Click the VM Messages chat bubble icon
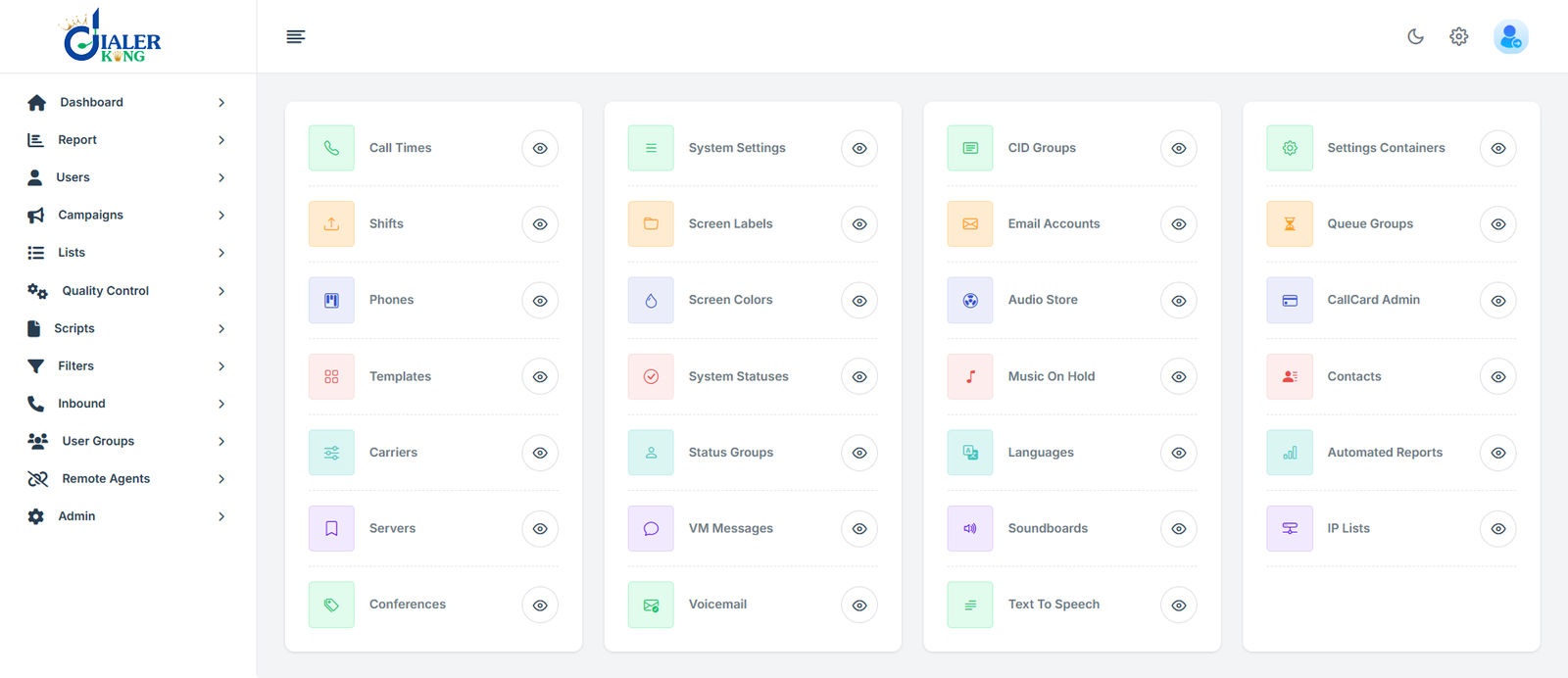Image resolution: width=1568 pixels, height=678 pixels. [x=651, y=528]
